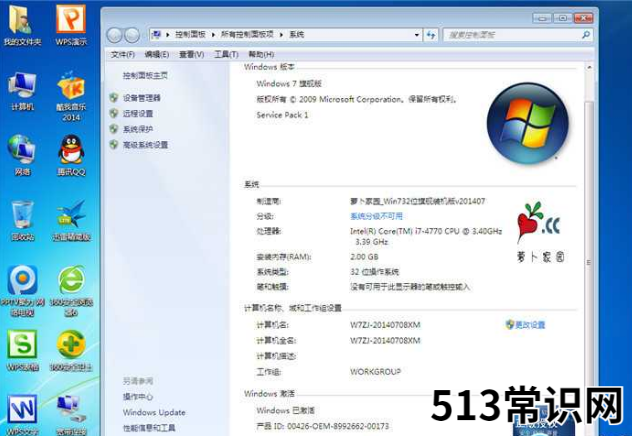Open 系统保护 link
The width and height of the screenshot is (632, 436).
coord(138,129)
